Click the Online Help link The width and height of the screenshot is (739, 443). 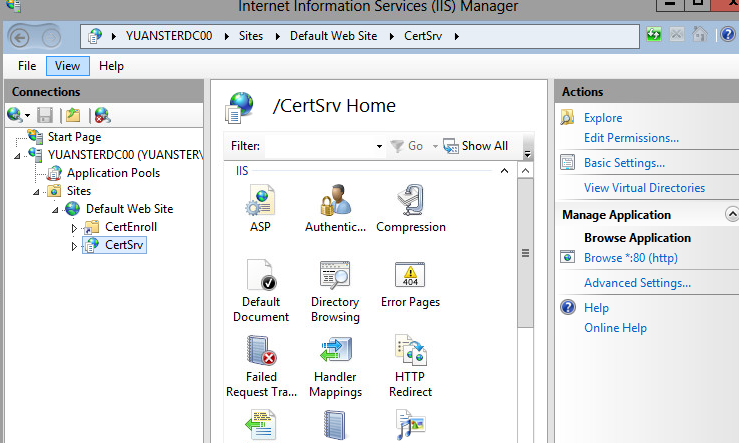click(615, 328)
